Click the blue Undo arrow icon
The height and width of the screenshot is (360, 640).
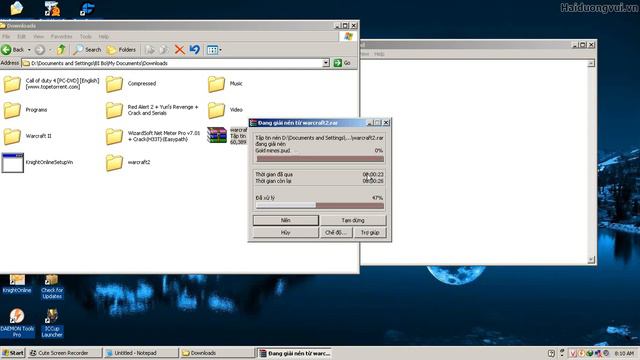pos(194,50)
